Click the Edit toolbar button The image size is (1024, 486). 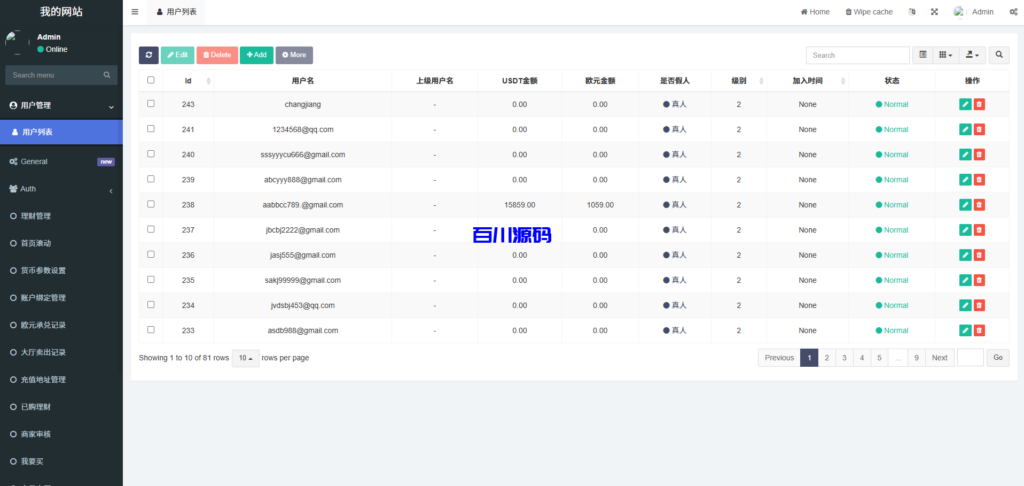178,55
